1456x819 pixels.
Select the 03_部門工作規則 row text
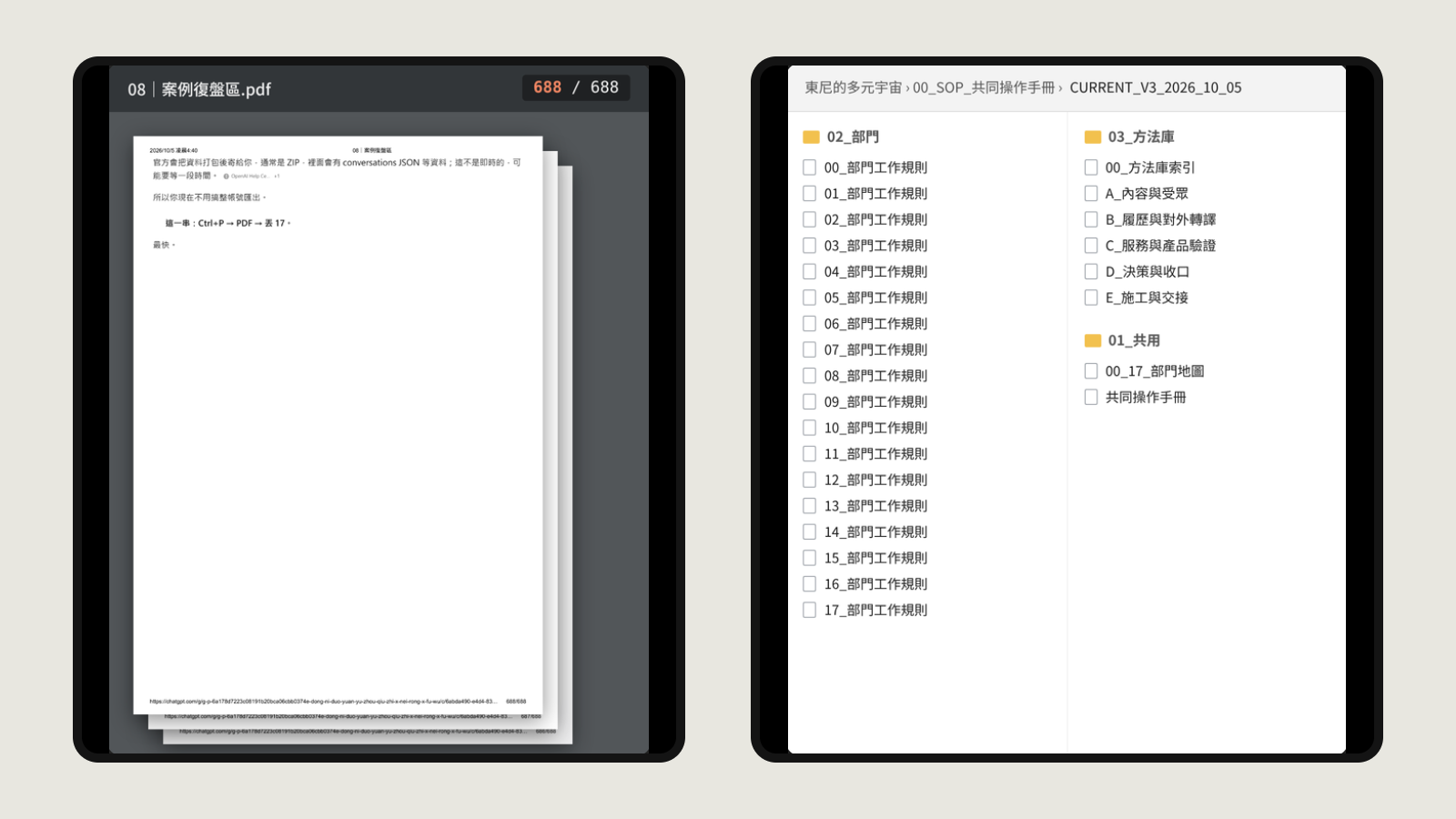coord(875,246)
